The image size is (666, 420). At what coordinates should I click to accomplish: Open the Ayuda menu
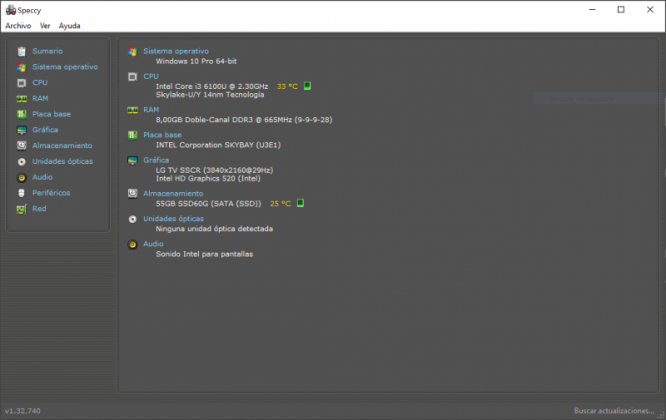click(70, 26)
